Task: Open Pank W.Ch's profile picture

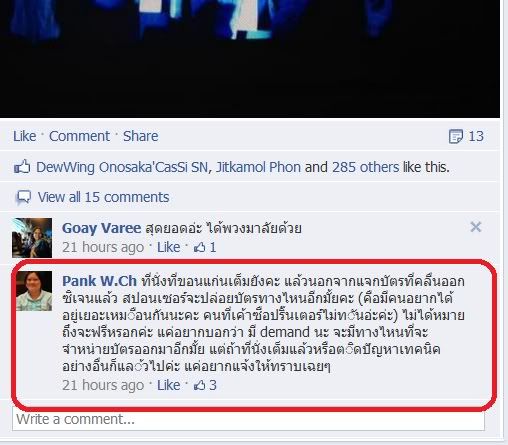Action: point(34,291)
